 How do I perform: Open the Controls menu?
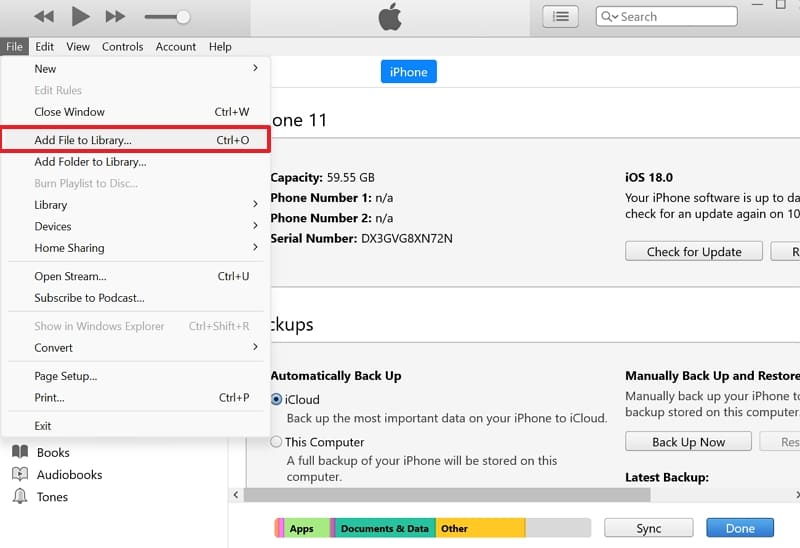coord(122,46)
